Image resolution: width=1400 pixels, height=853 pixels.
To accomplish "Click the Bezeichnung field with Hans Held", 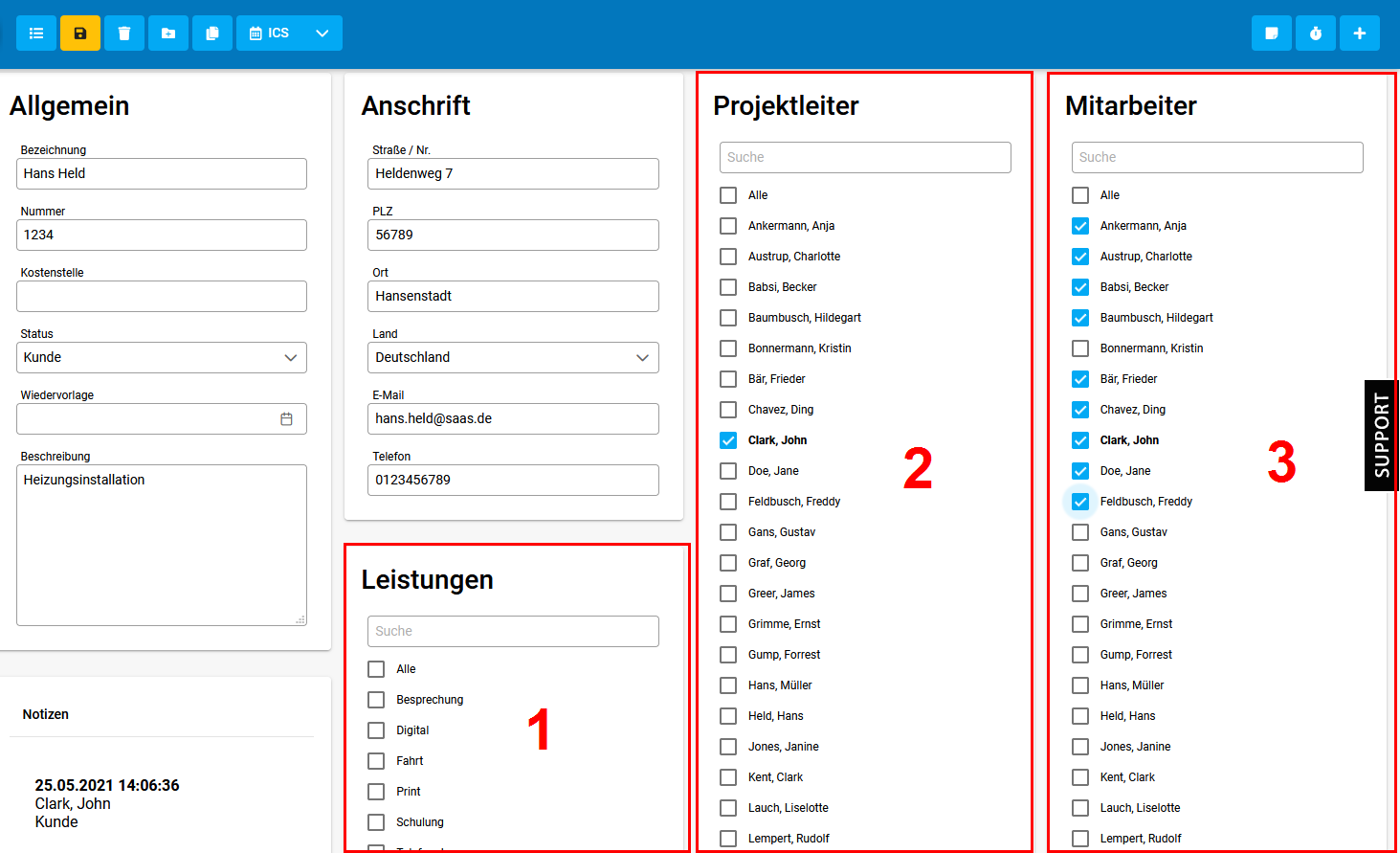I will click(162, 173).
